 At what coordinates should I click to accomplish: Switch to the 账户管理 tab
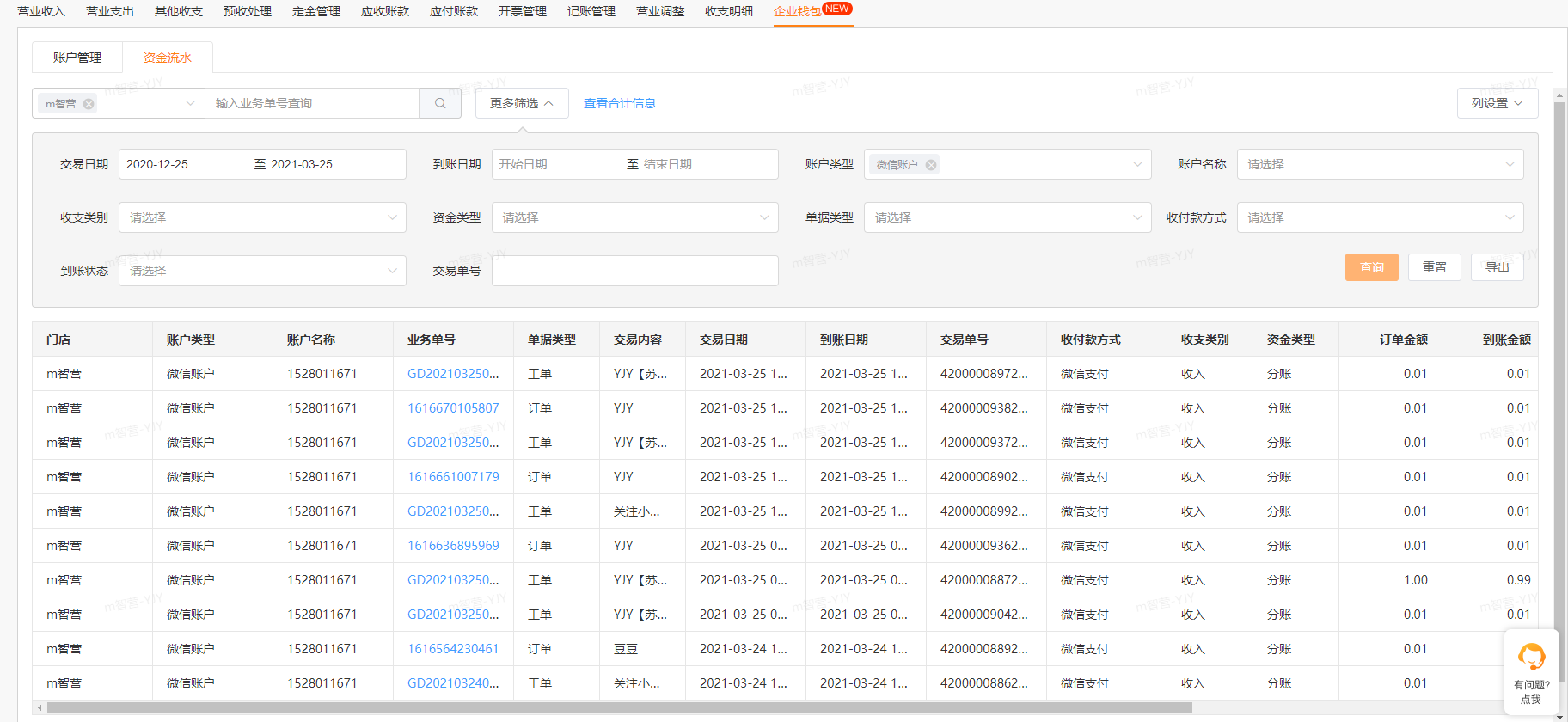click(x=77, y=58)
